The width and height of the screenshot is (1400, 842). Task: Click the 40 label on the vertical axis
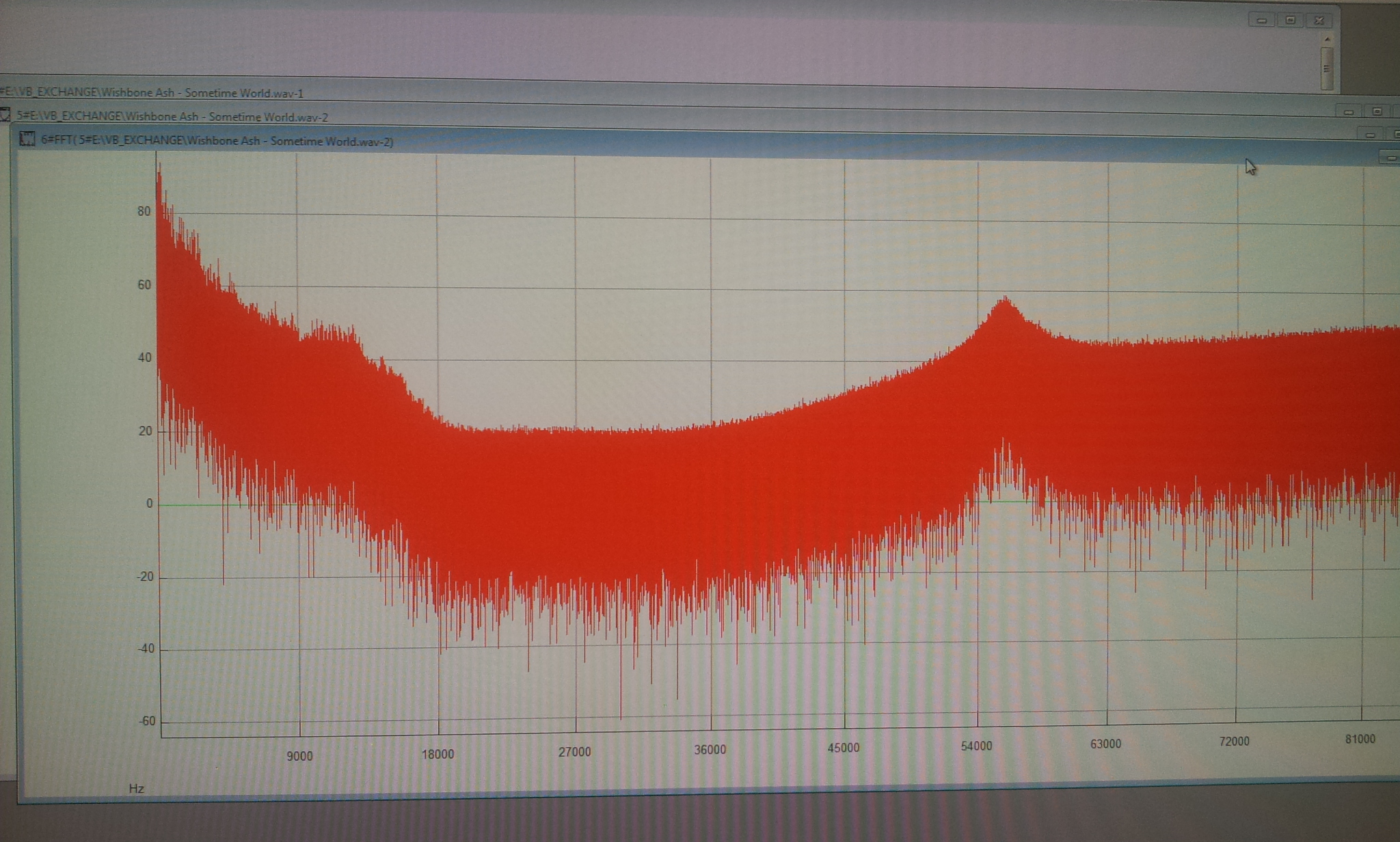[144, 357]
